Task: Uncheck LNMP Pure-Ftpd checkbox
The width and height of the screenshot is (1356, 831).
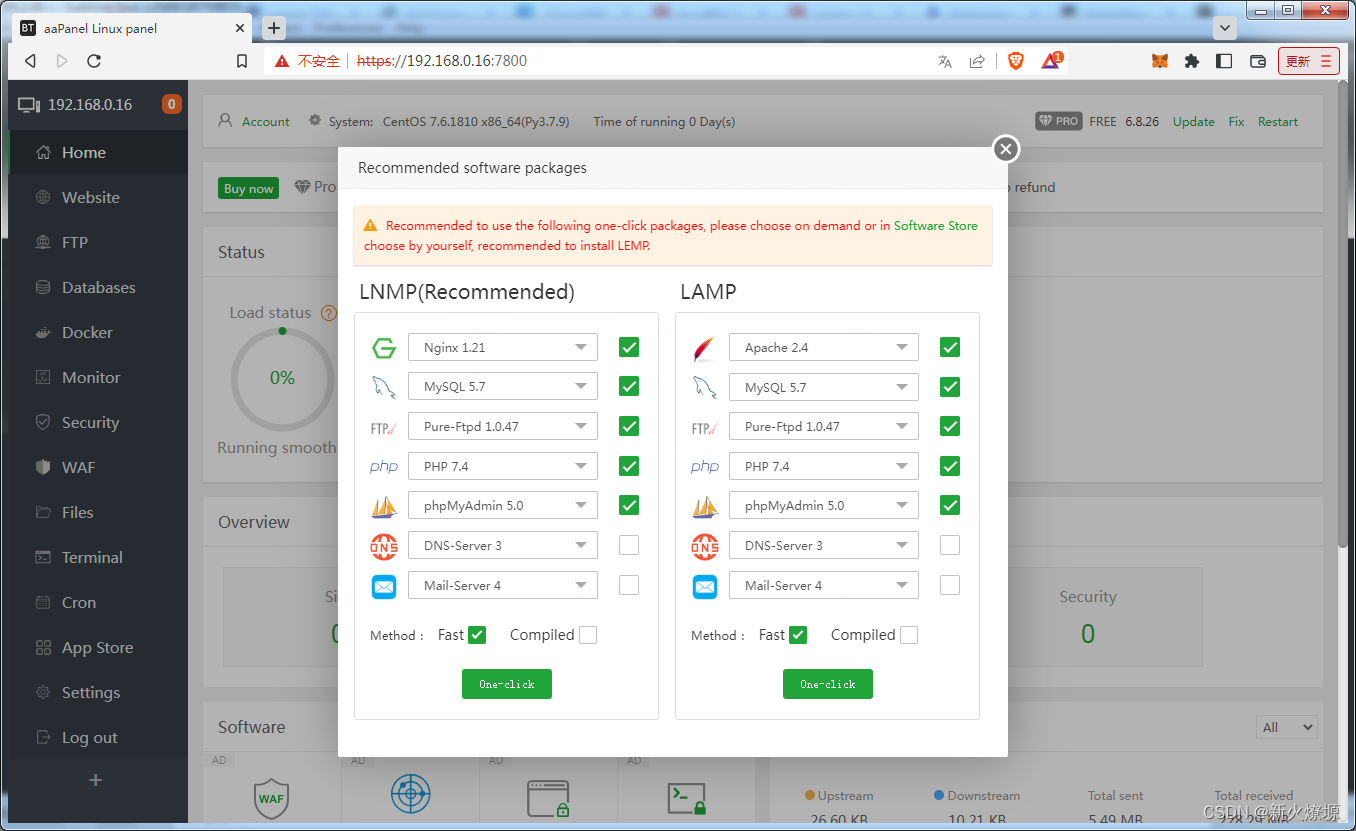Action: (x=629, y=426)
